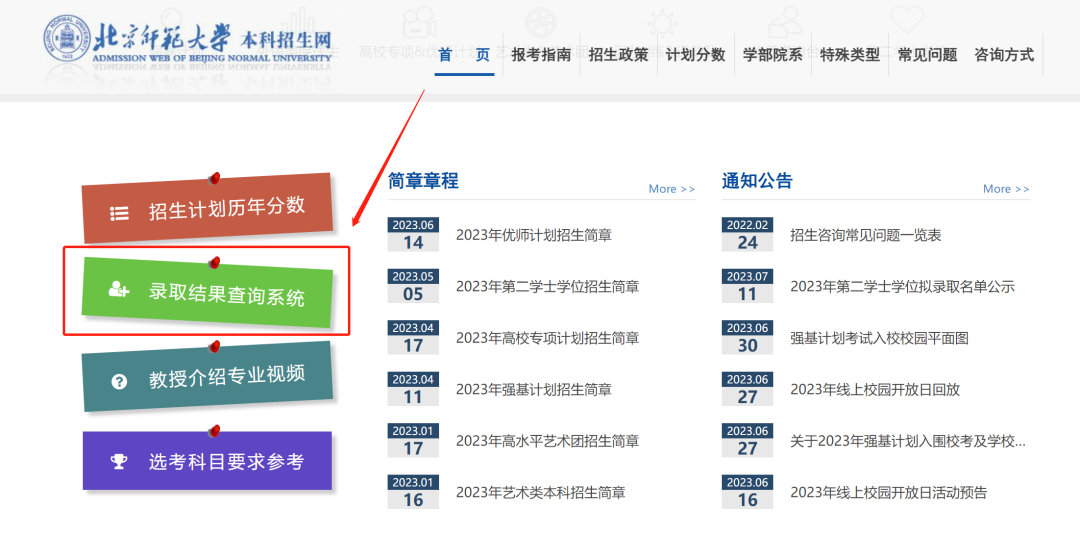Screen dimensions: 1080x534
Task: Open 2023年高校专项计划招生简章
Action: point(548,338)
